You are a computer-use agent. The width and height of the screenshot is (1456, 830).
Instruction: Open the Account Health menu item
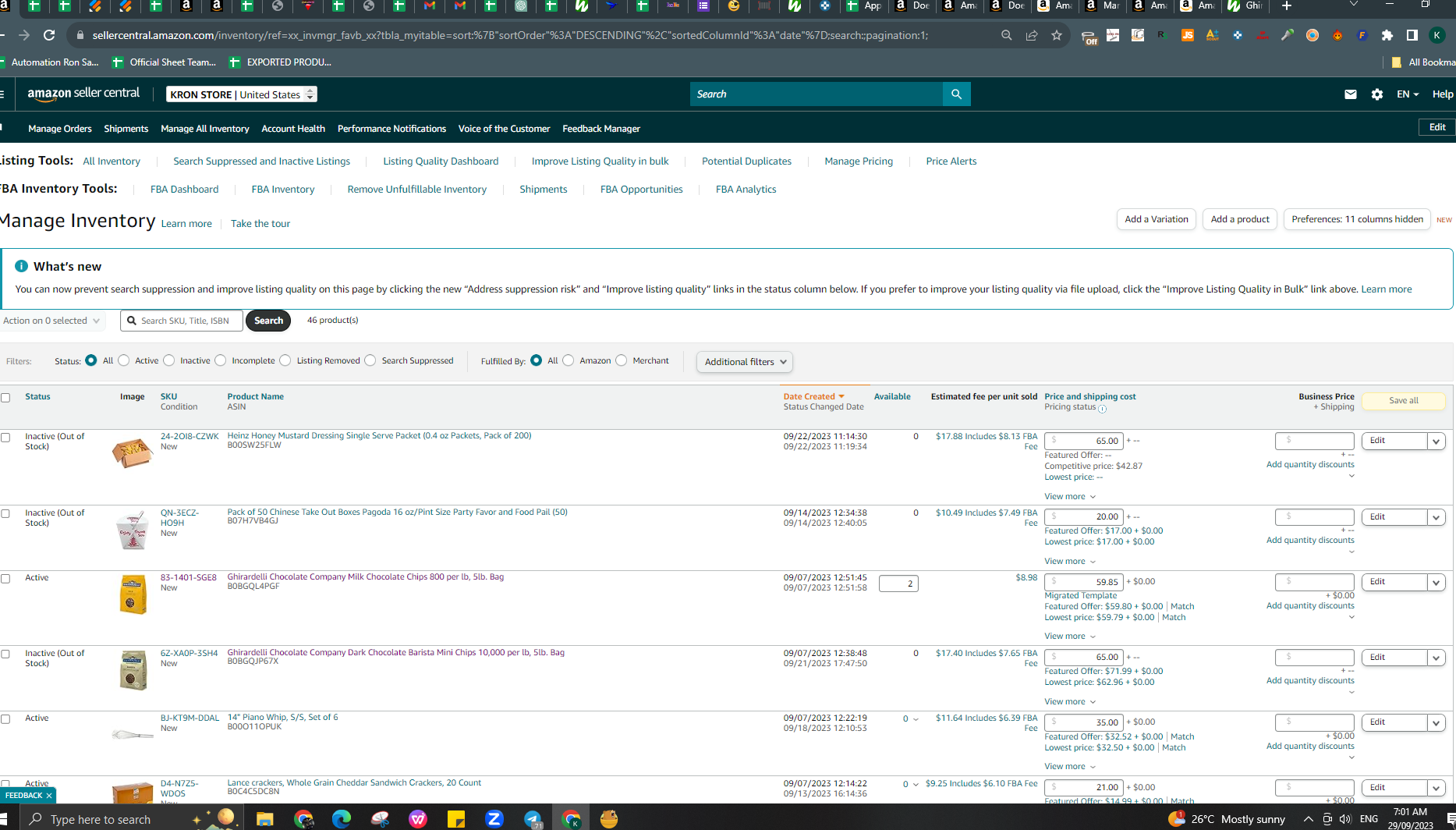[x=293, y=129]
